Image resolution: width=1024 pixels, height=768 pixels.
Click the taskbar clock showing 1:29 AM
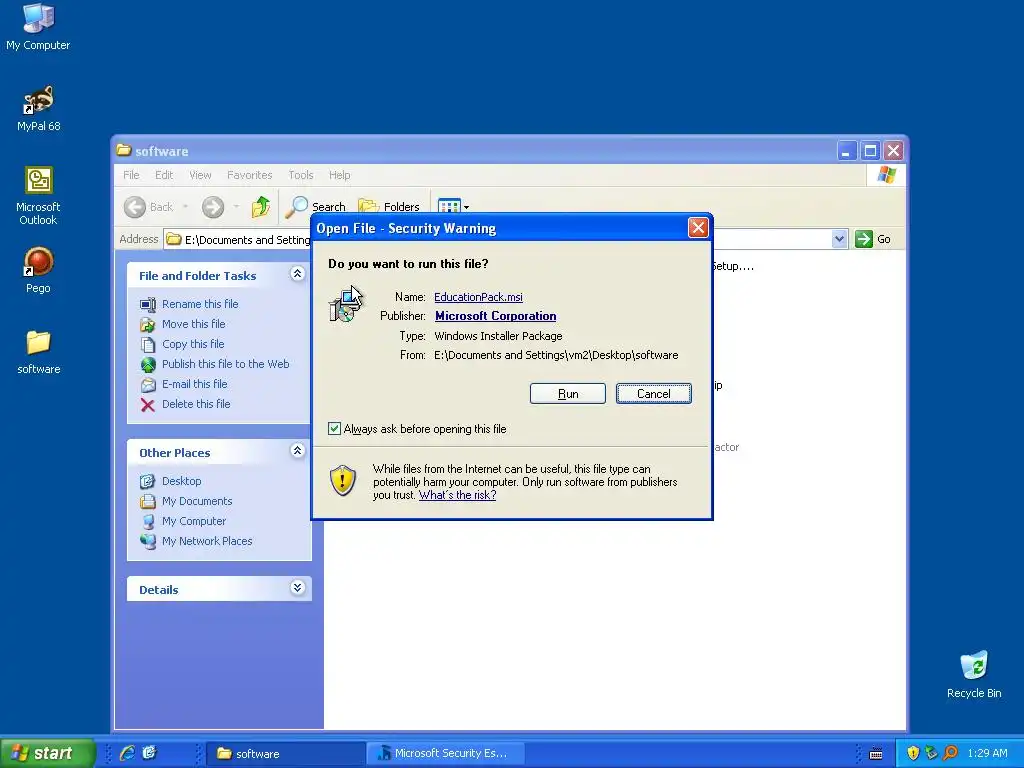[x=987, y=754]
